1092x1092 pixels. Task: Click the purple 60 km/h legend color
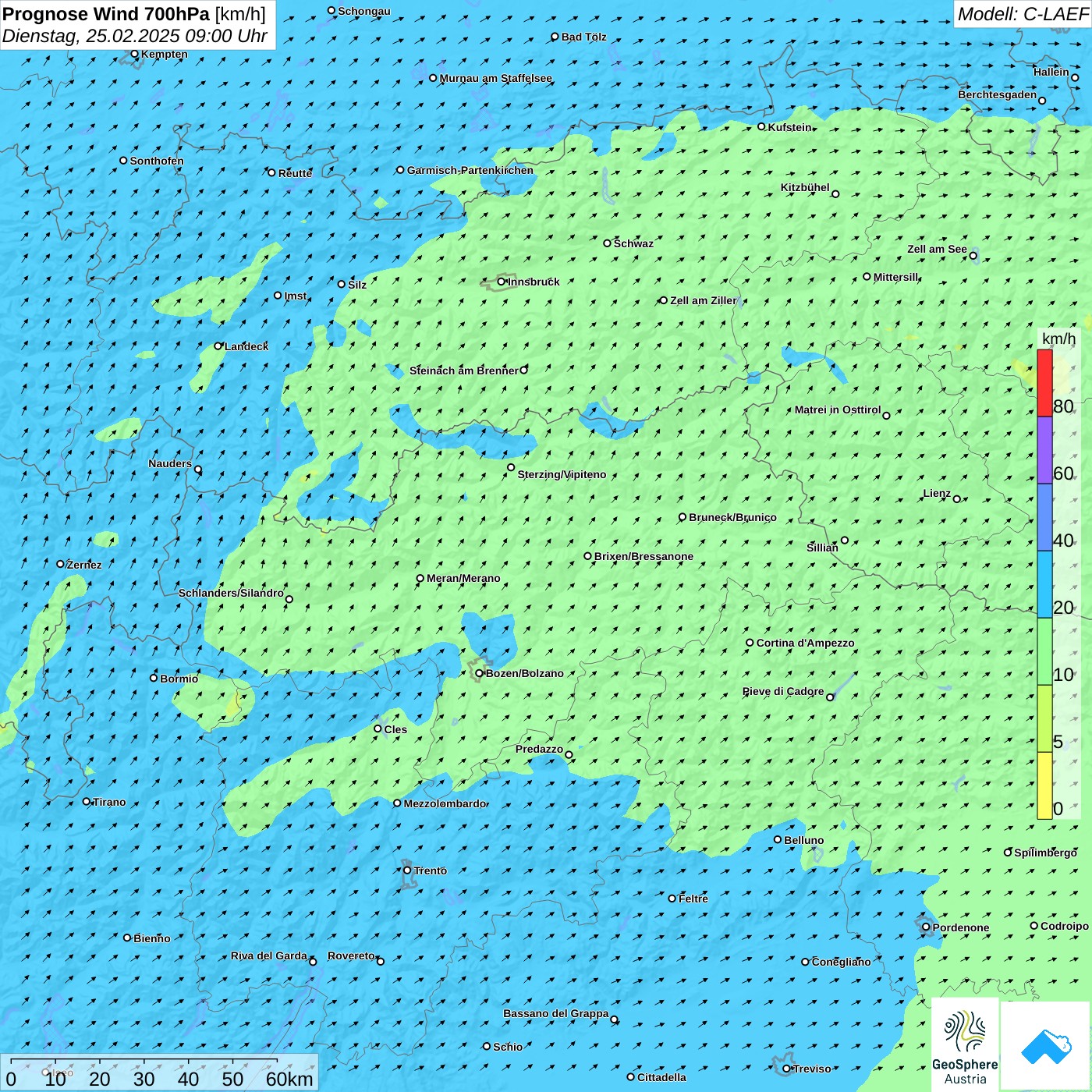1044,450
